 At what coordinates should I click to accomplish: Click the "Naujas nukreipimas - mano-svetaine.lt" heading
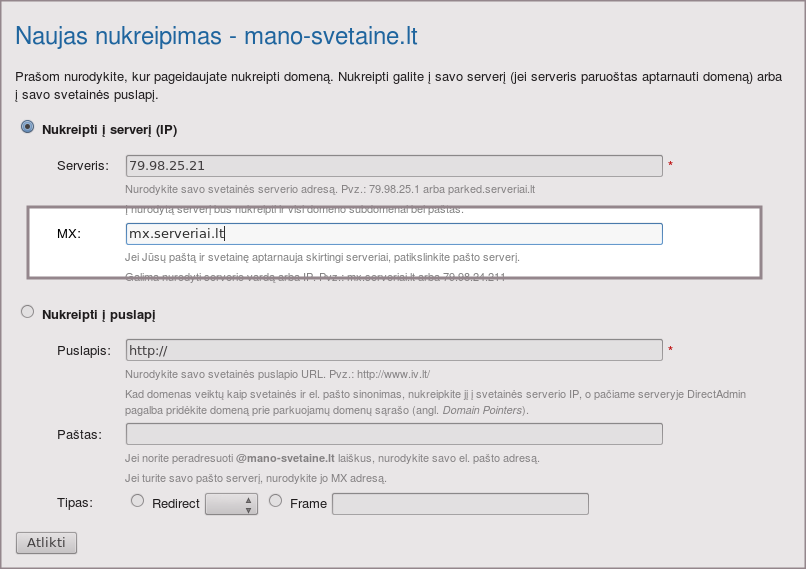click(x=216, y=37)
